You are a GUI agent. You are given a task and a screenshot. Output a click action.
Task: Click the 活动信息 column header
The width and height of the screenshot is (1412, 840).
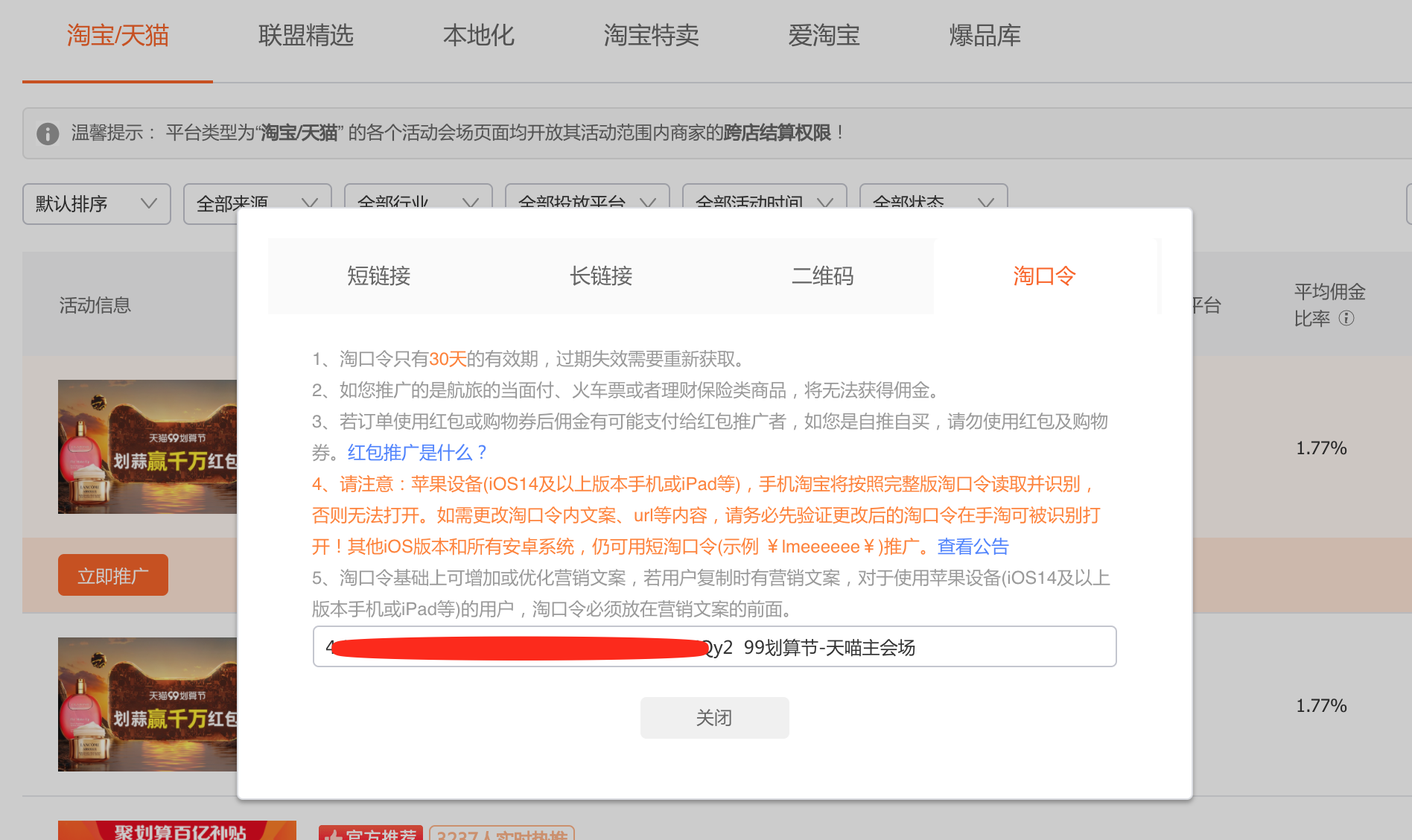click(x=95, y=305)
